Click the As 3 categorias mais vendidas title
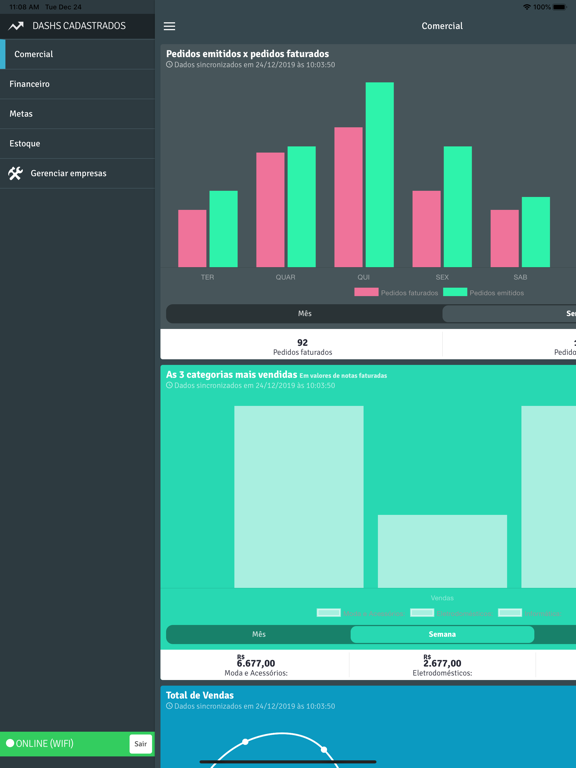 click(232, 375)
